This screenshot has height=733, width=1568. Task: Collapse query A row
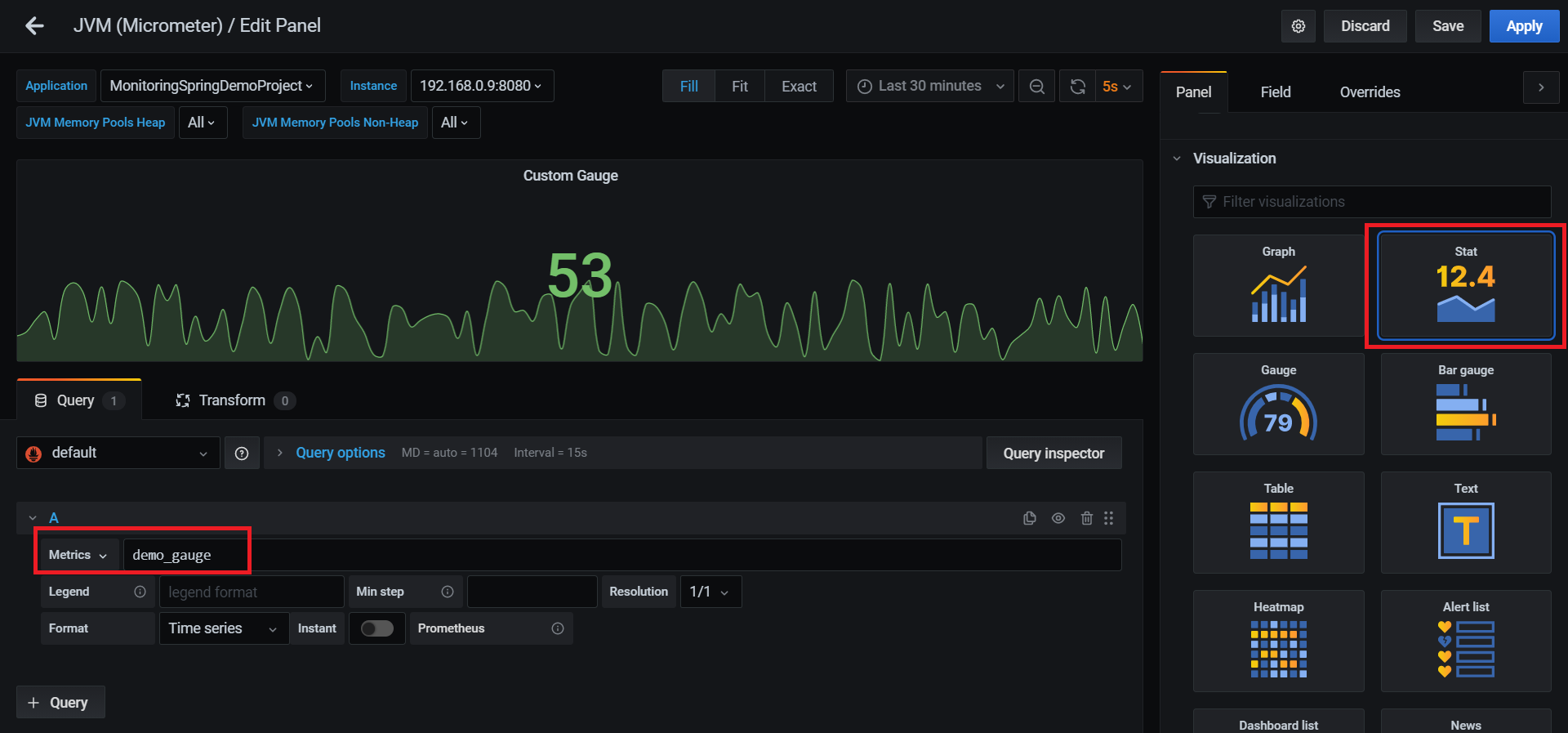(x=33, y=518)
